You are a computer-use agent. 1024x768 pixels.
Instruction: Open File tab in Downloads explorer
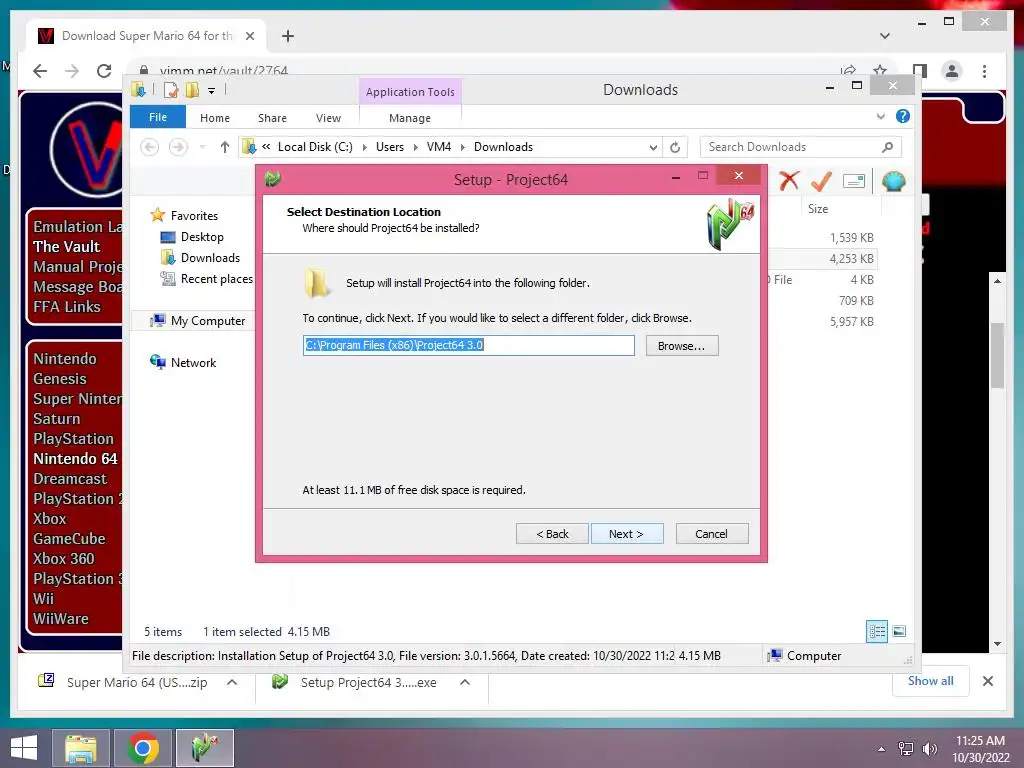point(157,117)
